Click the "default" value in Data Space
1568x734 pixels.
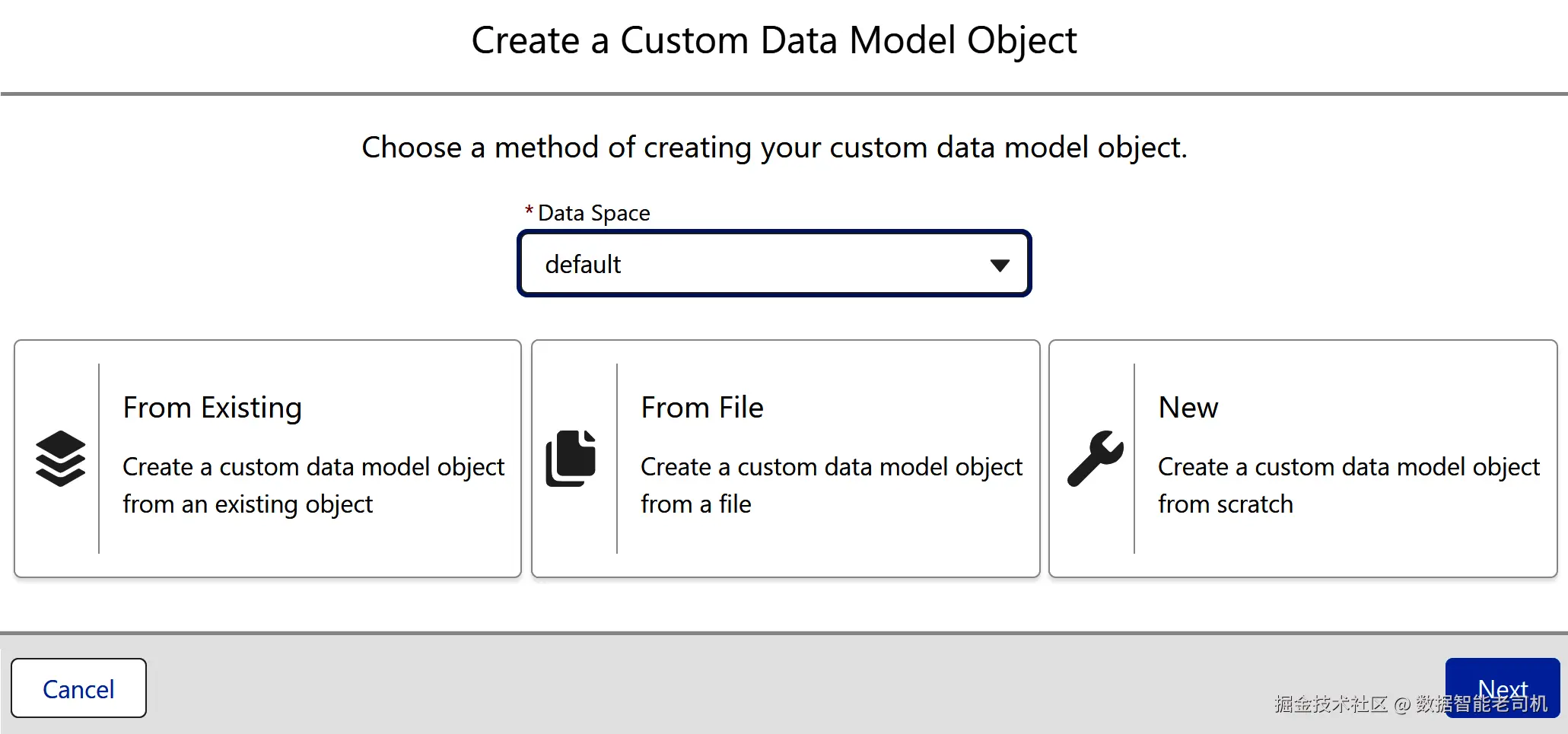(583, 265)
